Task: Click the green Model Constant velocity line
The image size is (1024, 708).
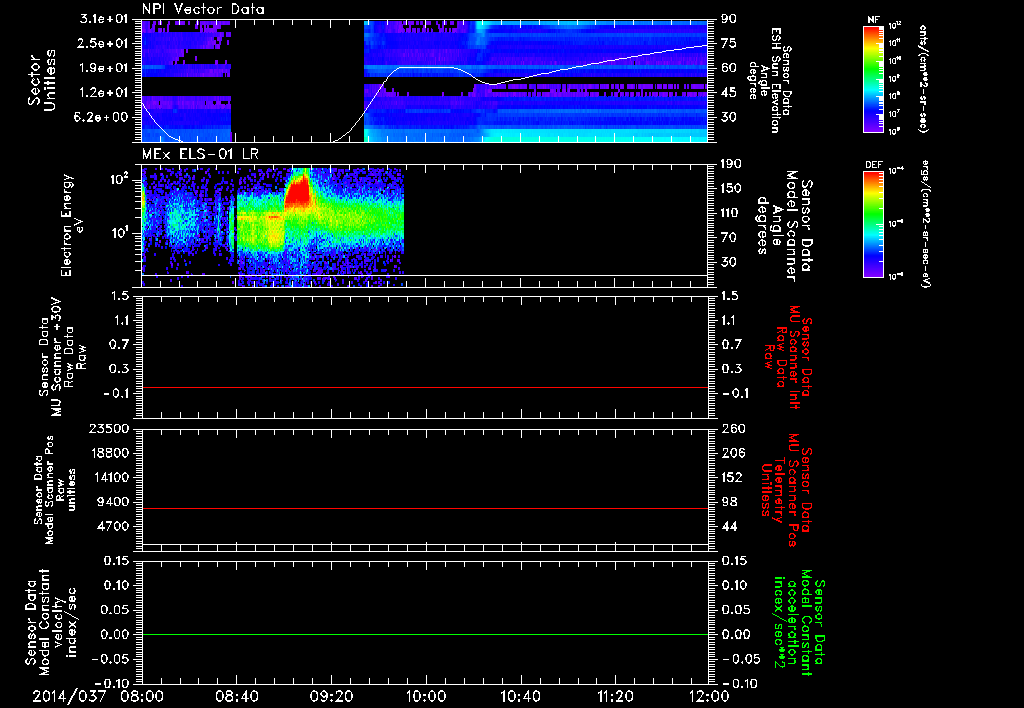Action: [x=424, y=634]
